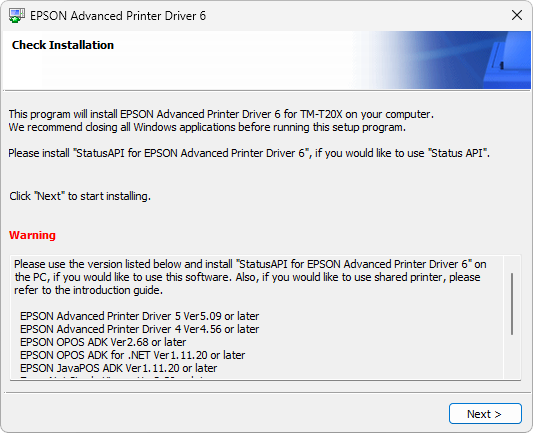This screenshot has width=533, height=433.
Task: Click the printer graphic in the header banner
Action: 506,60
